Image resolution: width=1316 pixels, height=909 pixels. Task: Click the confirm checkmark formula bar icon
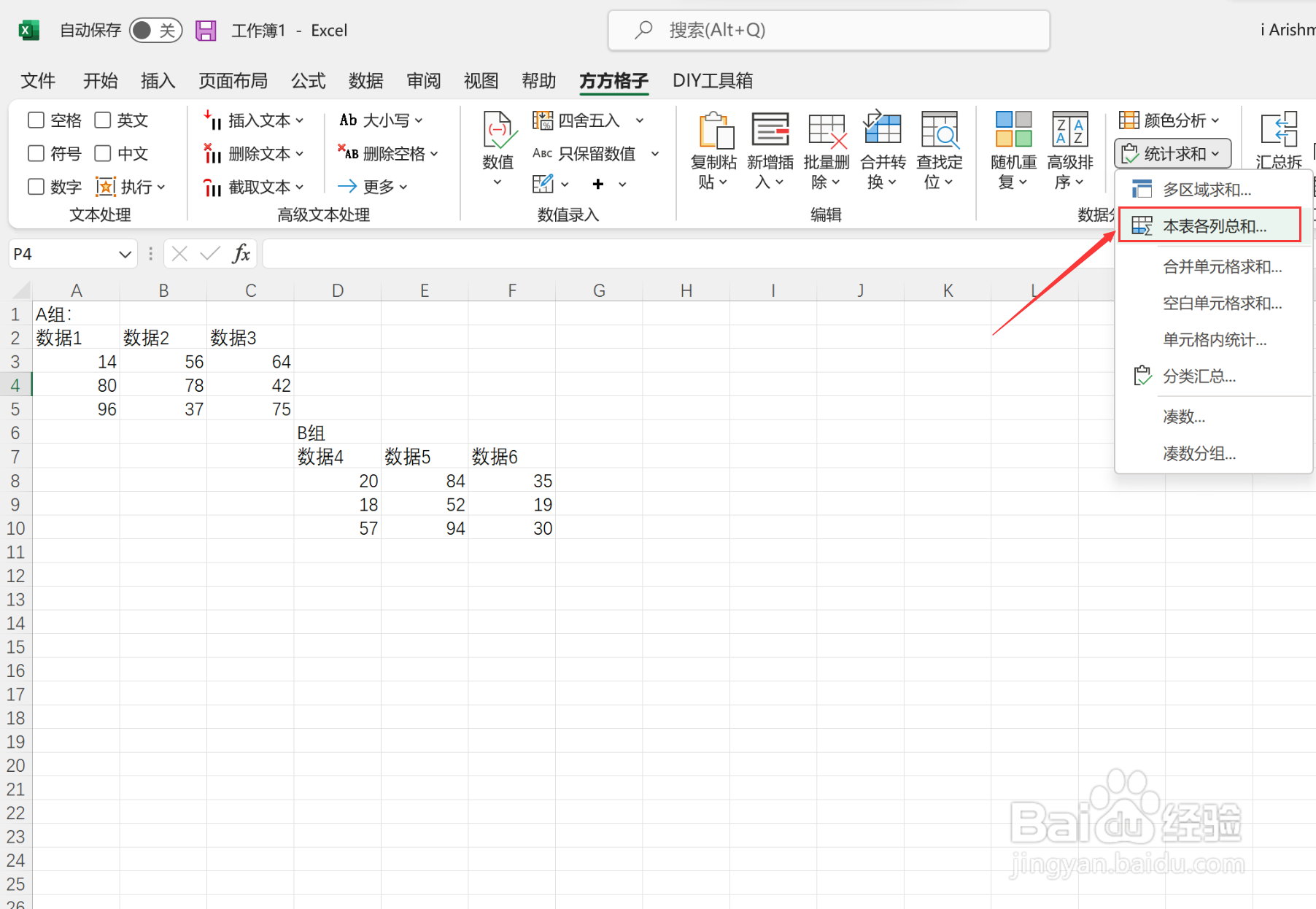point(210,254)
